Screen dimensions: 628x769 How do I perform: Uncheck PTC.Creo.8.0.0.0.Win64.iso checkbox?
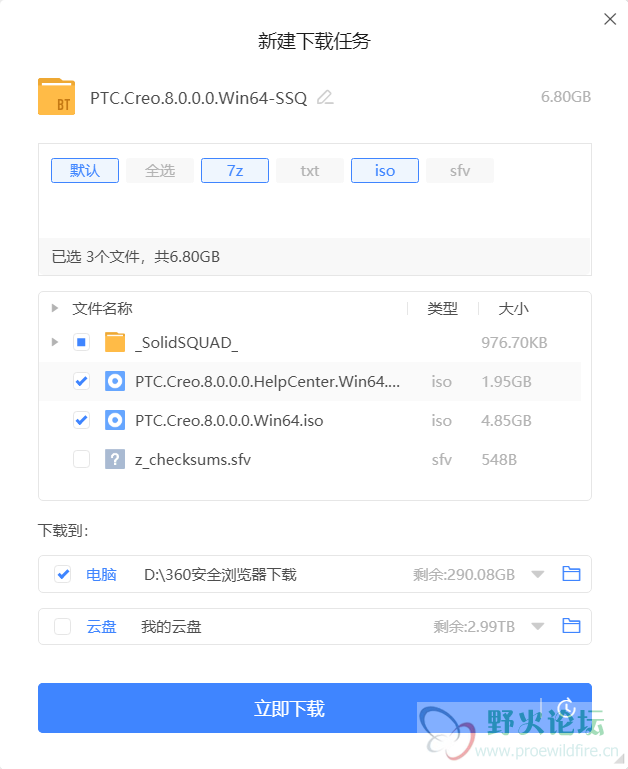click(81, 420)
